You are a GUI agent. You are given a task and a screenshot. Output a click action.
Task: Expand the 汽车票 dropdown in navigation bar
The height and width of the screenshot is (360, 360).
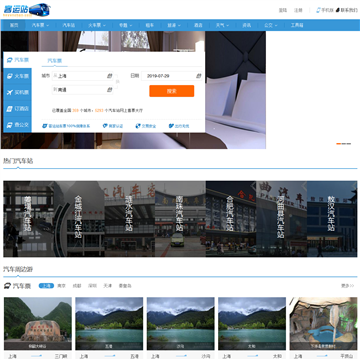tap(40, 25)
